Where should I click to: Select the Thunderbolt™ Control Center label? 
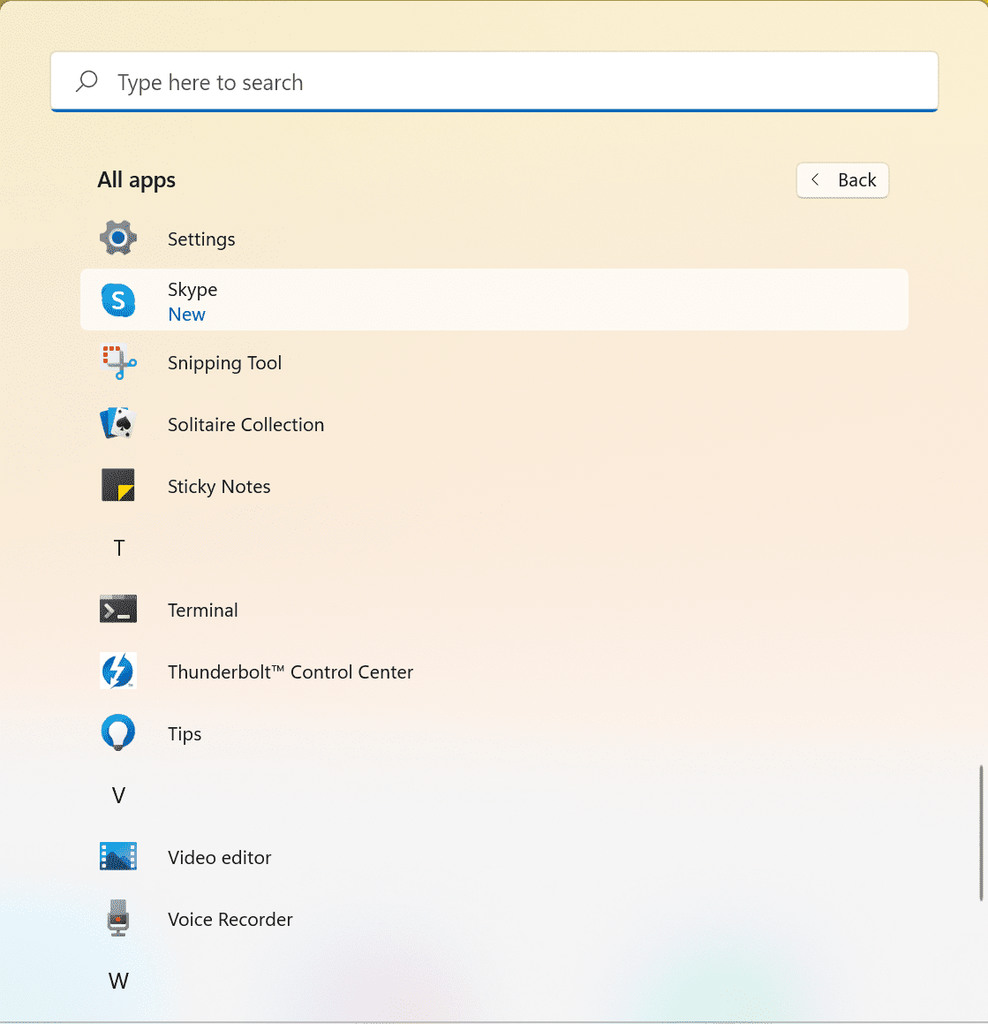(291, 673)
